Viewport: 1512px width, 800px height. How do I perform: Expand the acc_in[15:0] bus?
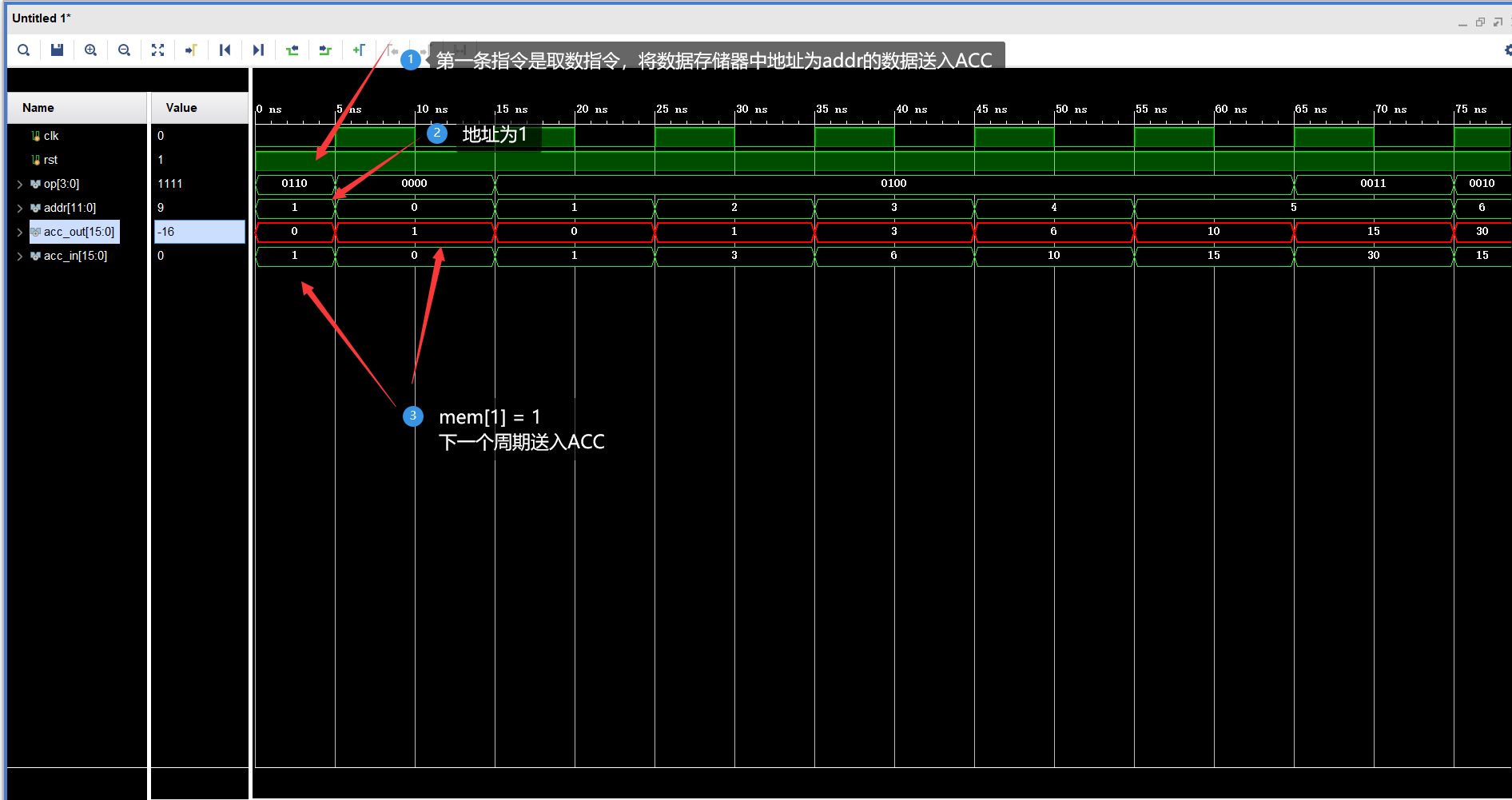[x=20, y=256]
